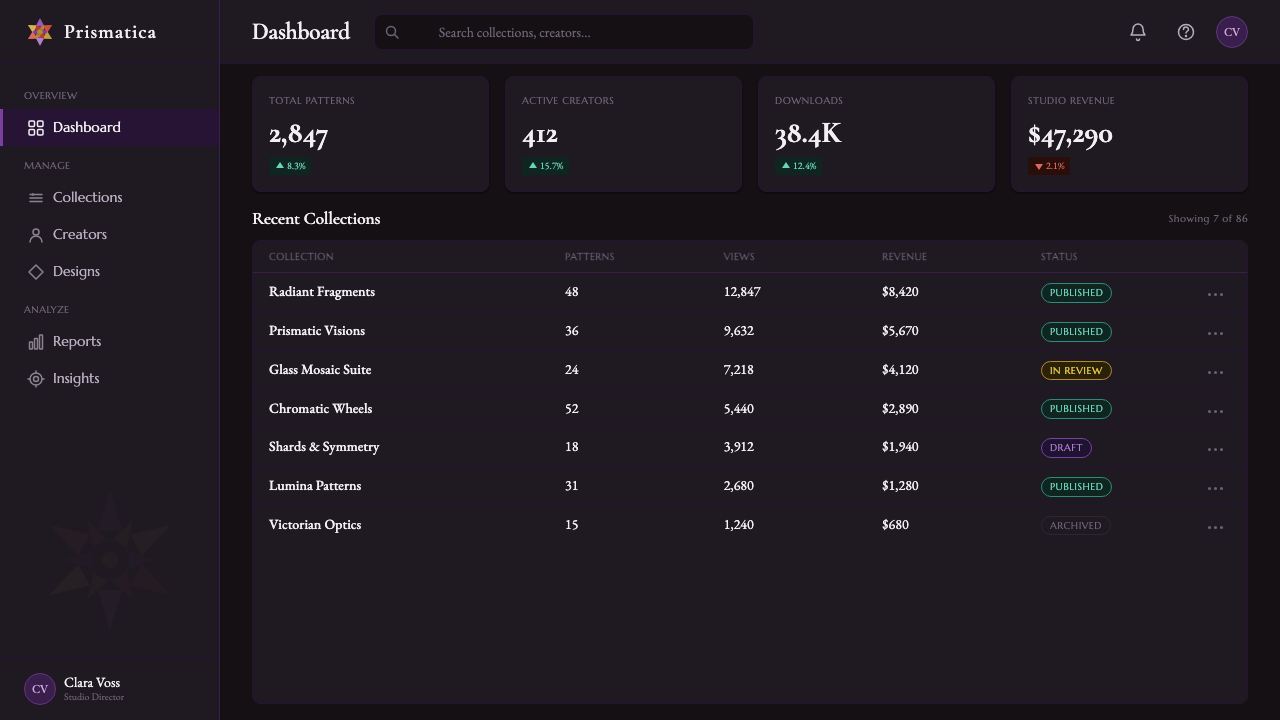Sort by the Patterns column header

(x=590, y=257)
